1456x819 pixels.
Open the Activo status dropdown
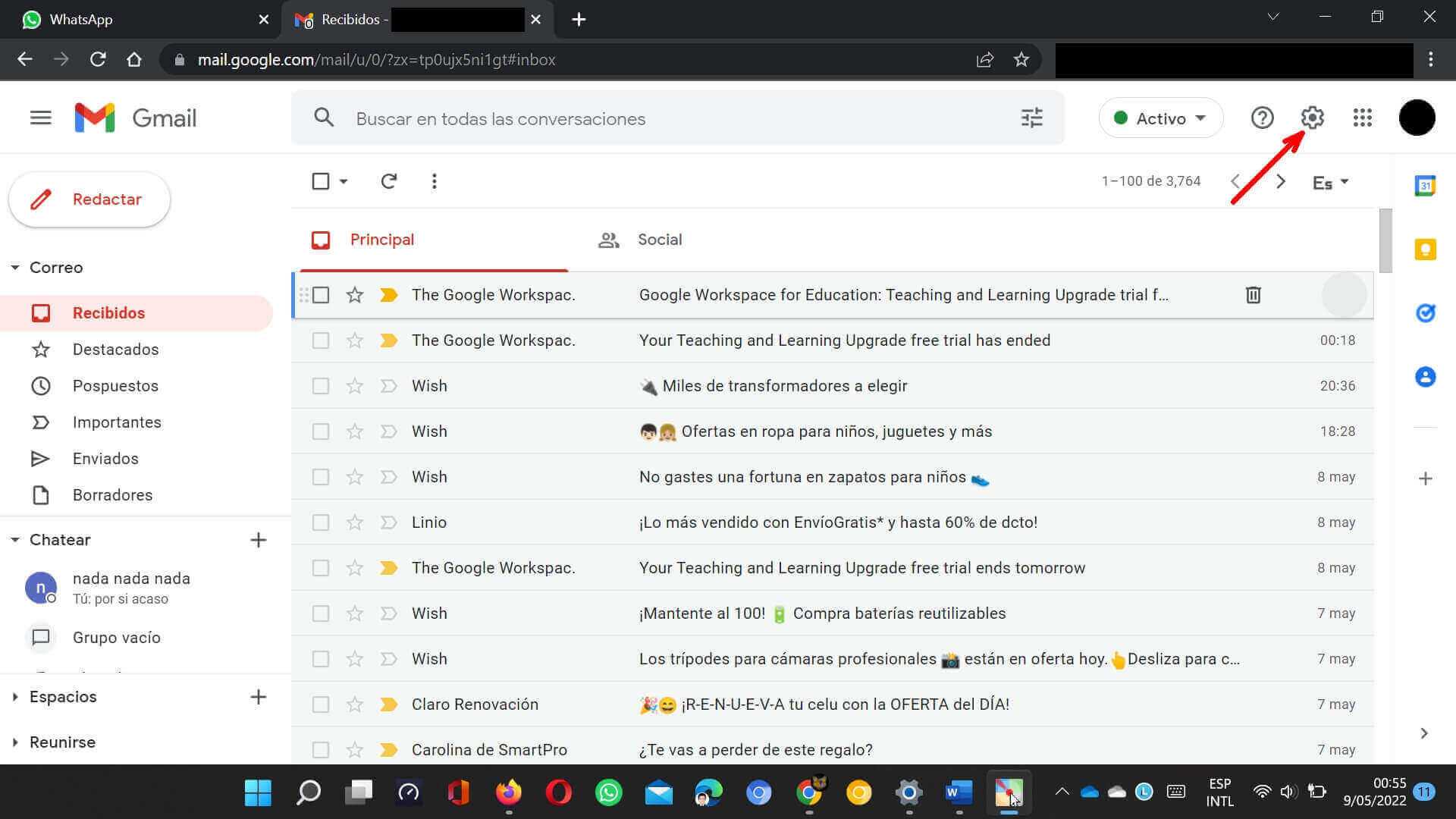(x=1160, y=118)
